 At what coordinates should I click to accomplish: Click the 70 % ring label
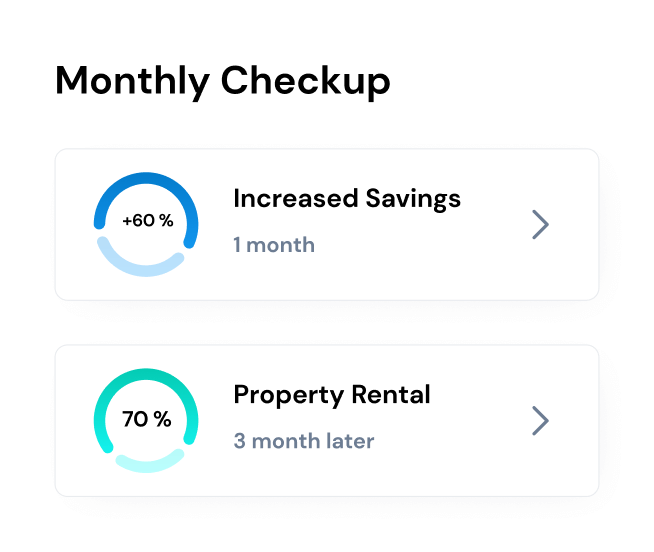(x=147, y=419)
